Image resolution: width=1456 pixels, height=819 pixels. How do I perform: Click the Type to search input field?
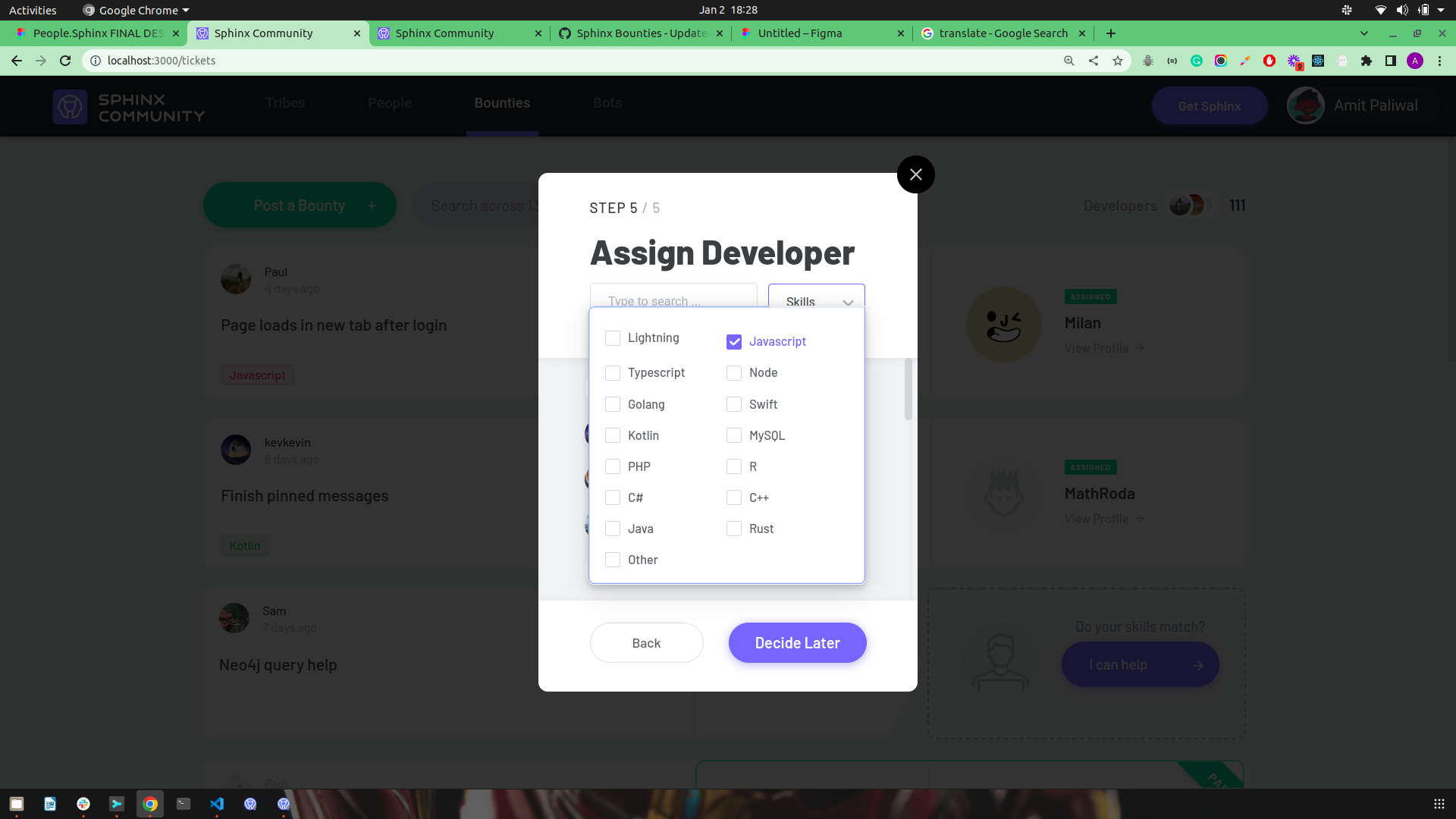click(673, 301)
